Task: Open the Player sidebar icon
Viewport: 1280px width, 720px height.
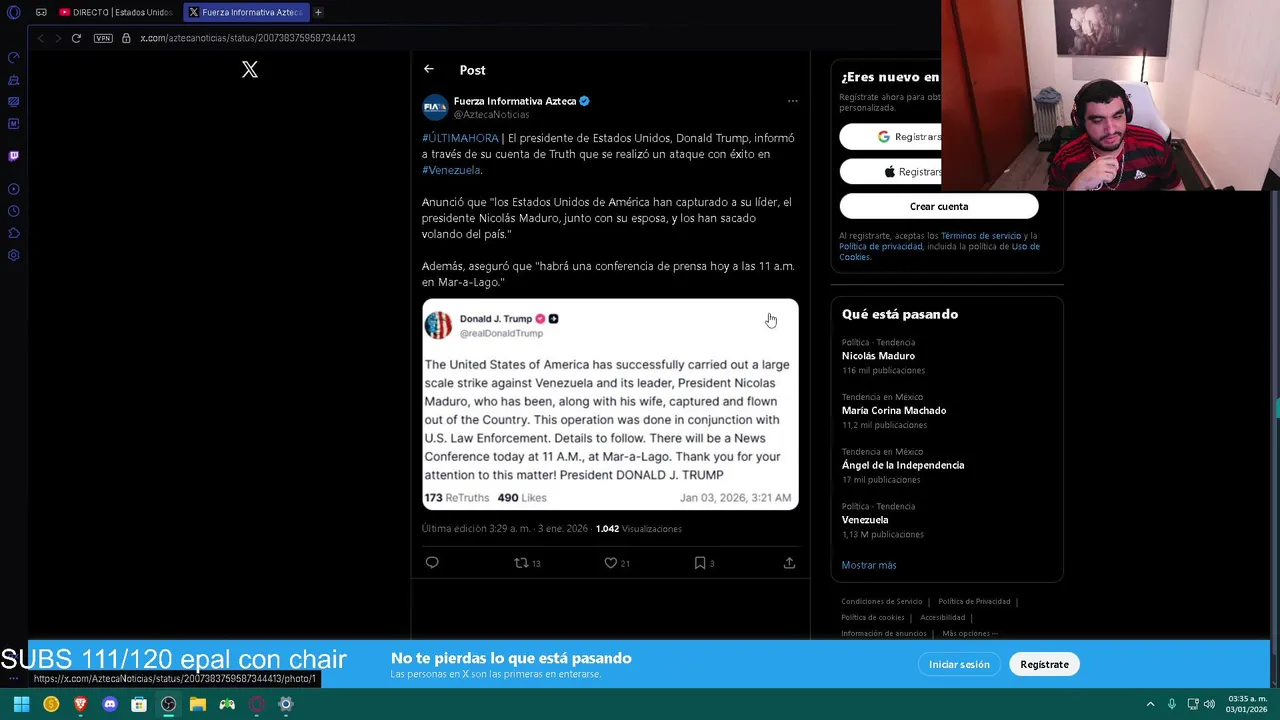Action: point(14,189)
